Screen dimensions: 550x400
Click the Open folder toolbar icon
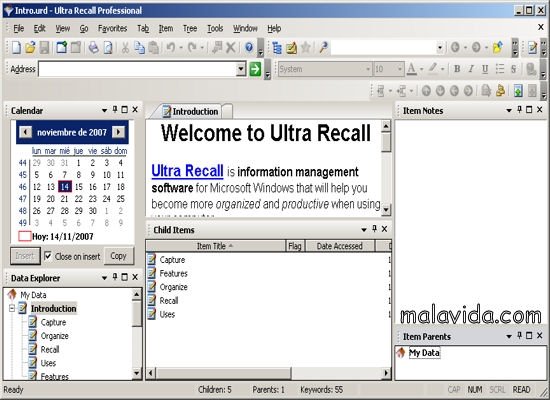[31, 47]
